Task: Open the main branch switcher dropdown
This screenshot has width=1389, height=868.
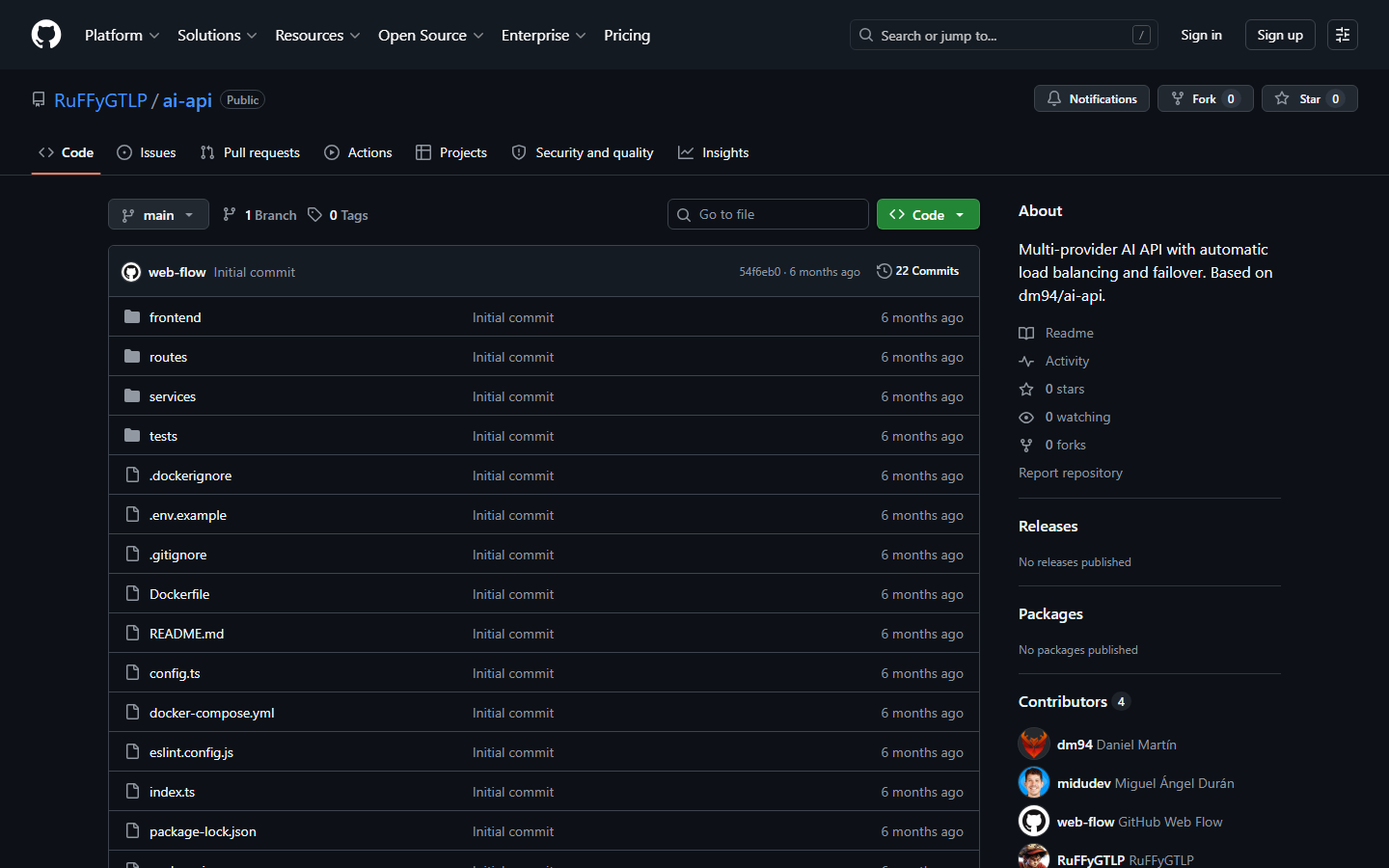Action: point(158,215)
